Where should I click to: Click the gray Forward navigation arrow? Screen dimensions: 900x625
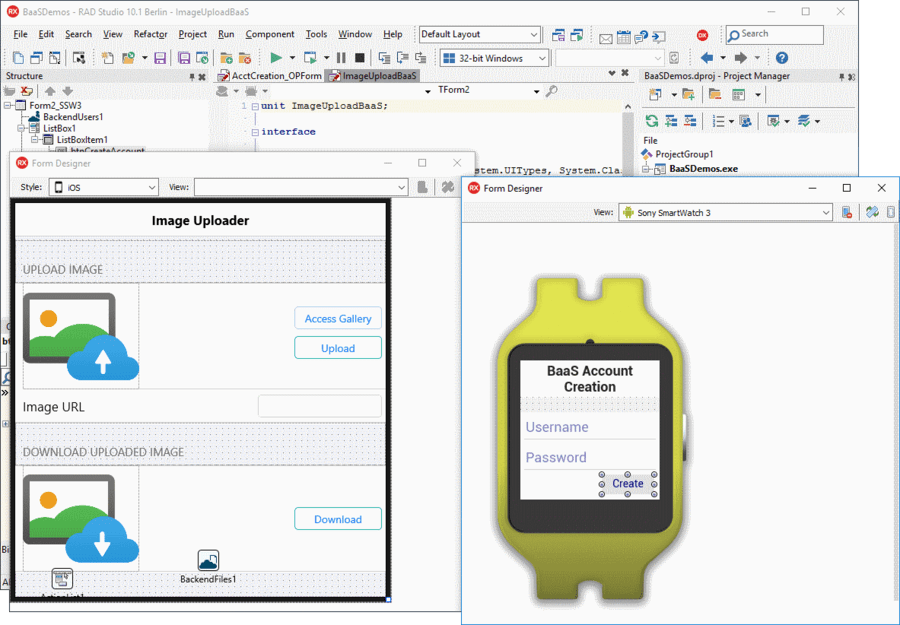[x=741, y=58]
